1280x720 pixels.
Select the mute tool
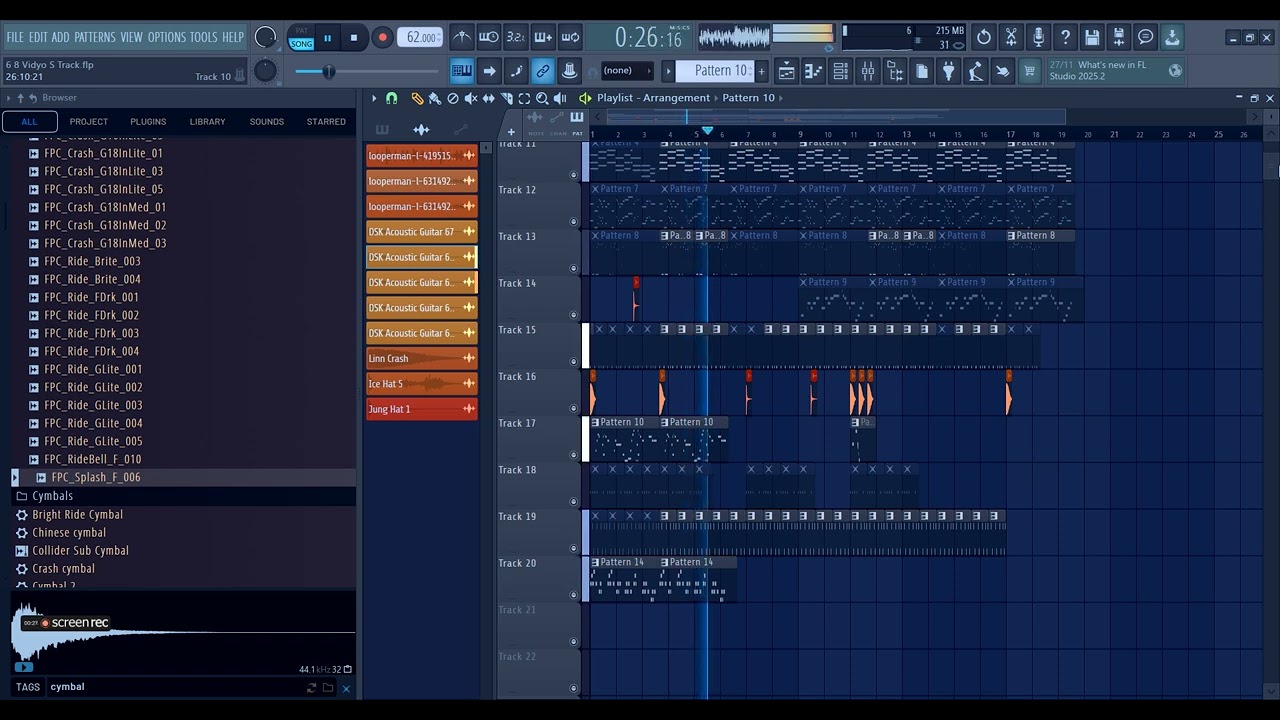(471, 98)
